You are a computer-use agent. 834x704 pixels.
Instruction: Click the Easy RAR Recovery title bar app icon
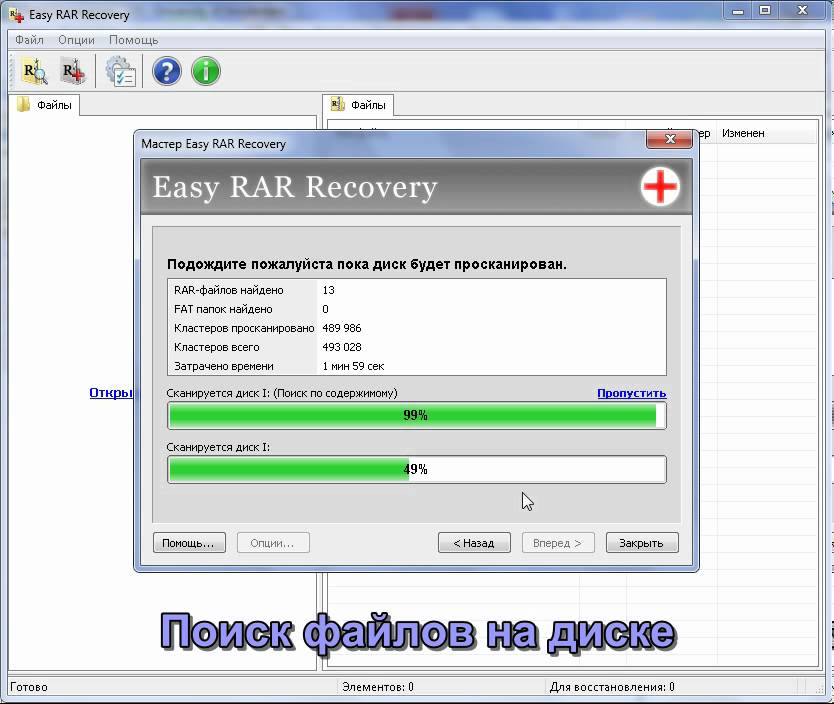click(16, 15)
